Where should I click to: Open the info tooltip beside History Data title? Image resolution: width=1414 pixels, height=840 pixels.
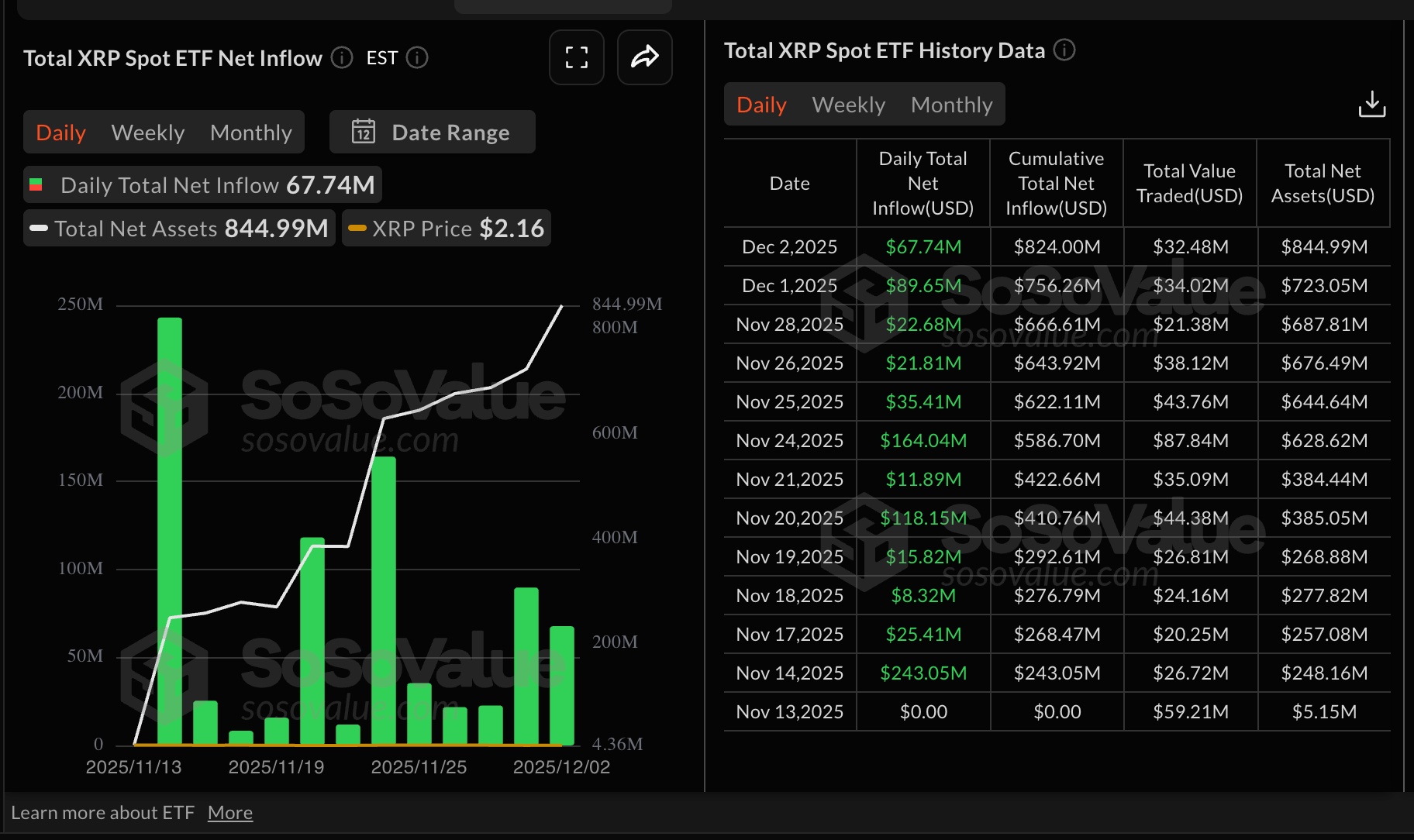(x=1065, y=50)
